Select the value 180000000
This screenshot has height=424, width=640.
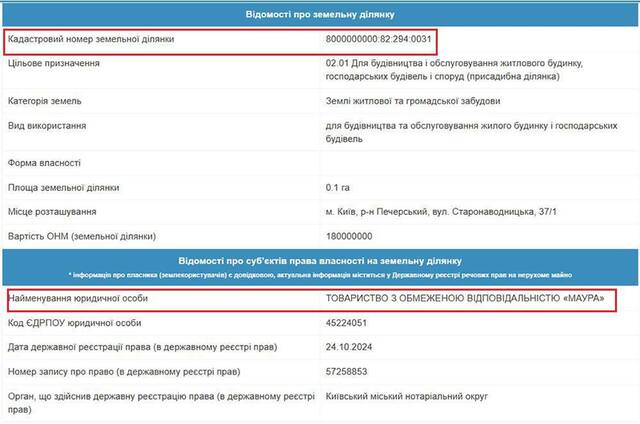coord(349,236)
